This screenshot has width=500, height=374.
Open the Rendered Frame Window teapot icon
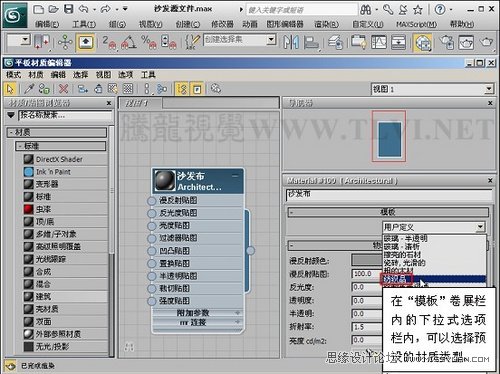pos(466,43)
